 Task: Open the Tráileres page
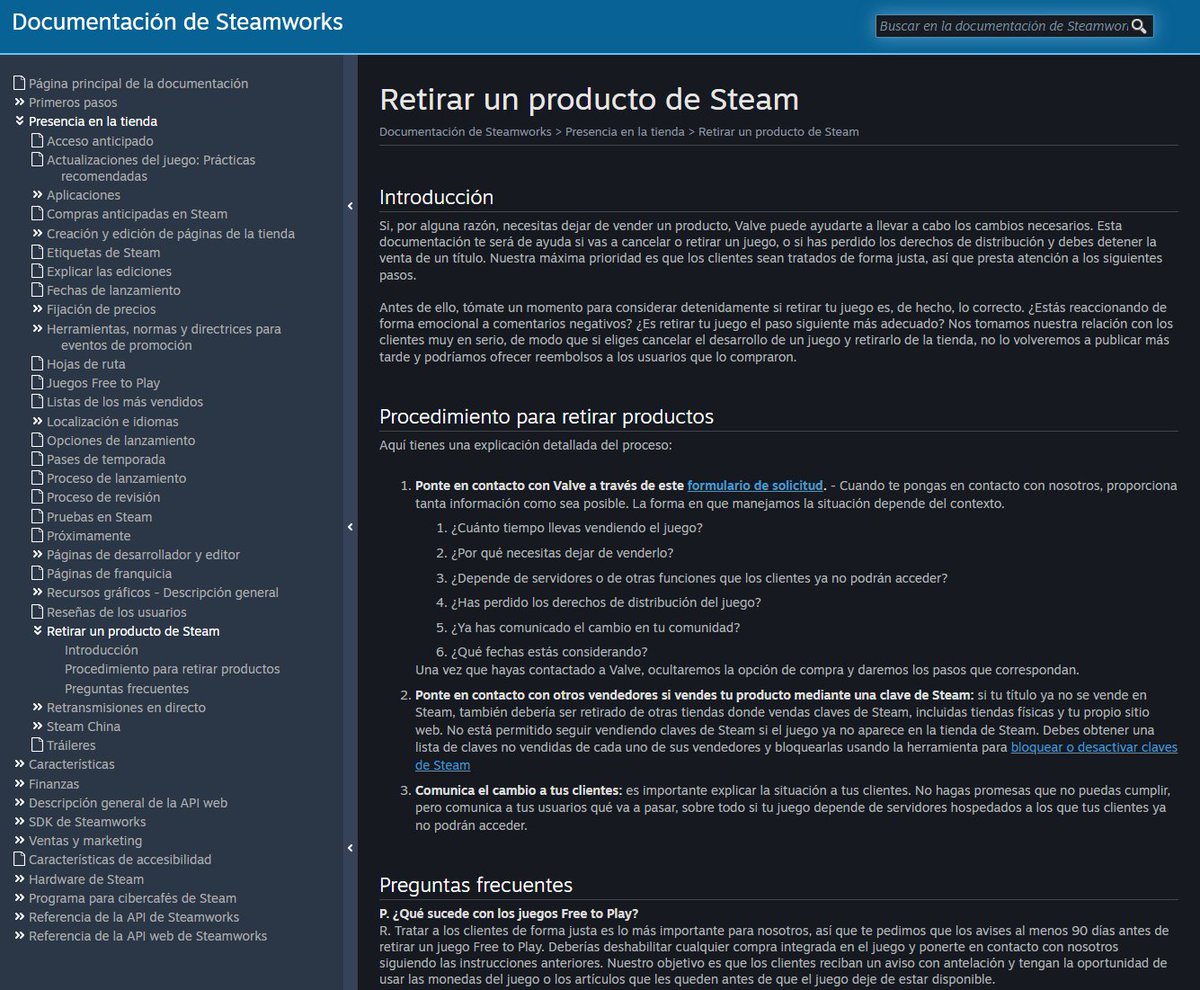[71, 746]
